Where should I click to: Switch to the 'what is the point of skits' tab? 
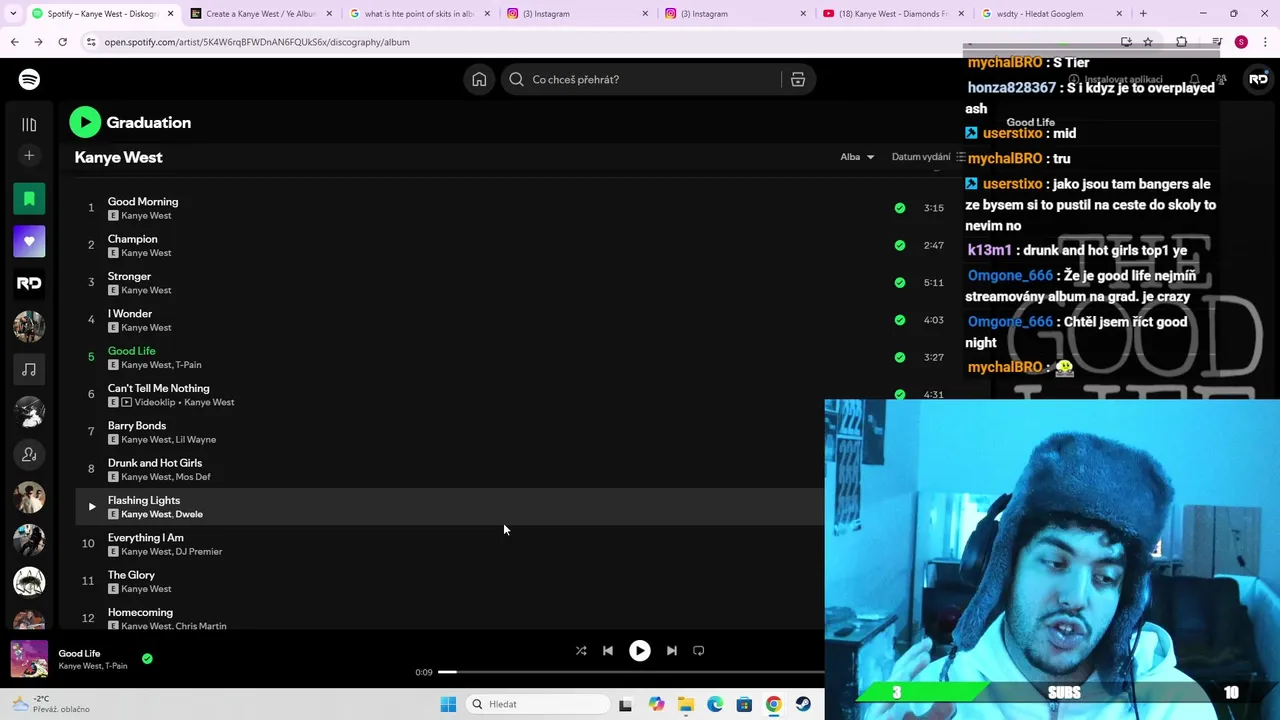pos(418,14)
